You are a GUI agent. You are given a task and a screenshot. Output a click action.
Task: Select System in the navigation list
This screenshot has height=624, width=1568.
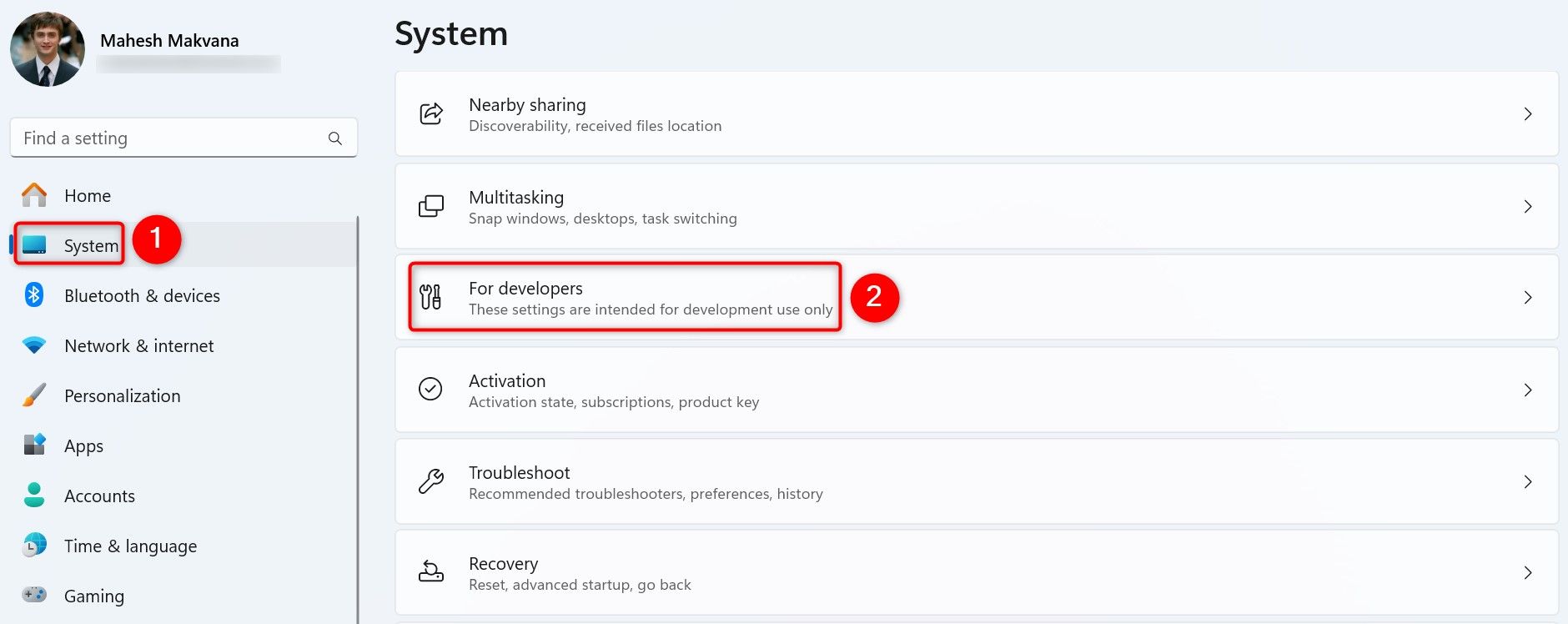(91, 245)
